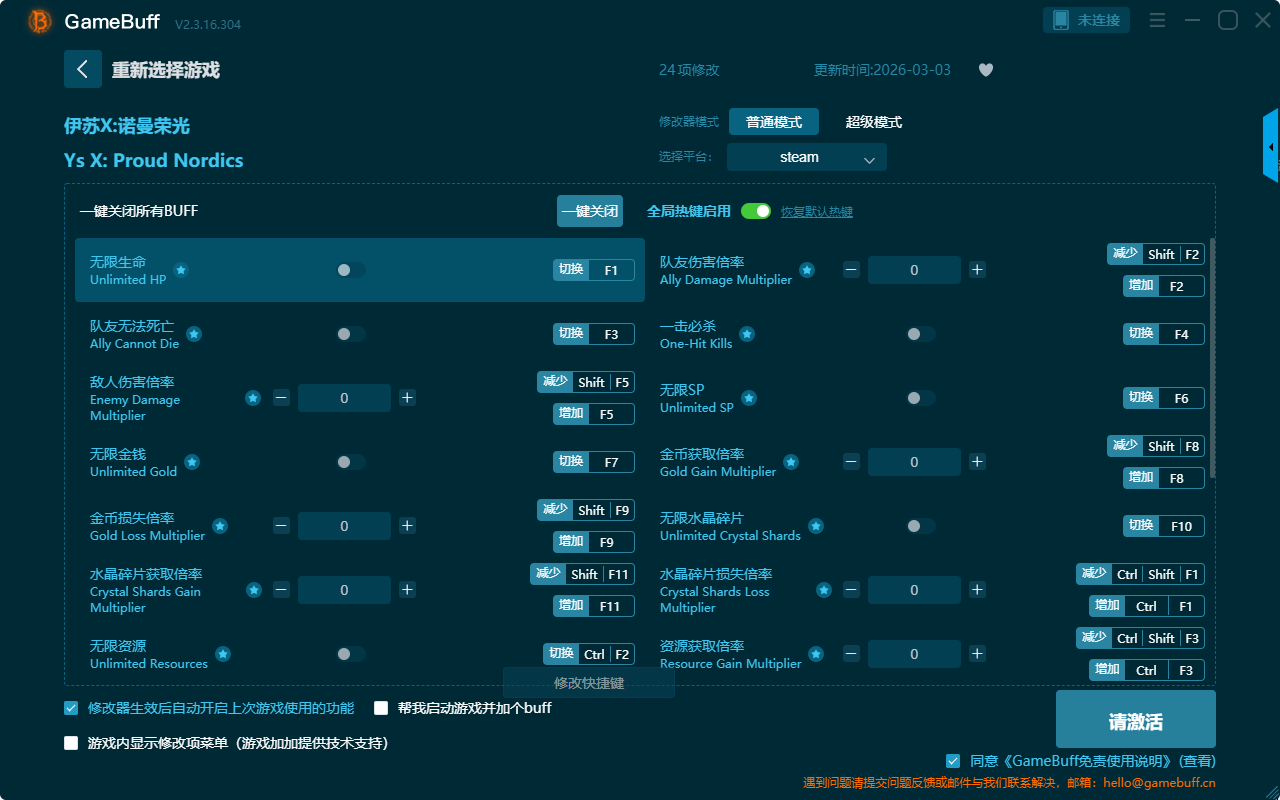Open the hamburger menu in title bar

coord(1157,20)
